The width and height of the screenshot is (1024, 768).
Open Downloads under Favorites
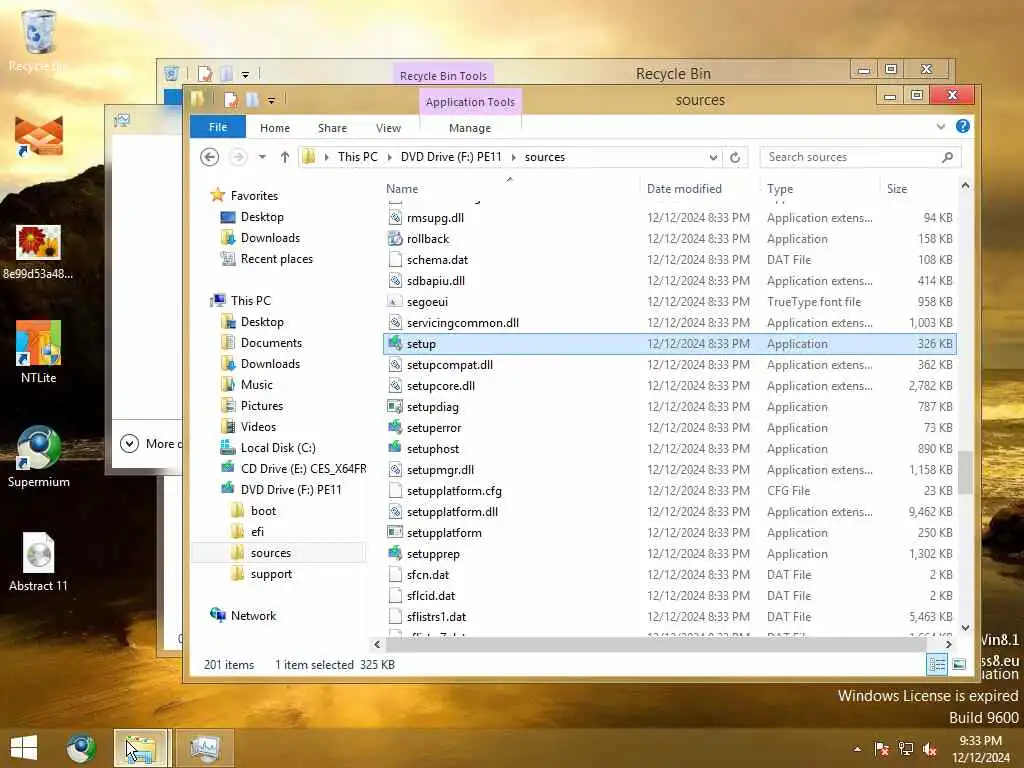pyautogui.click(x=270, y=238)
